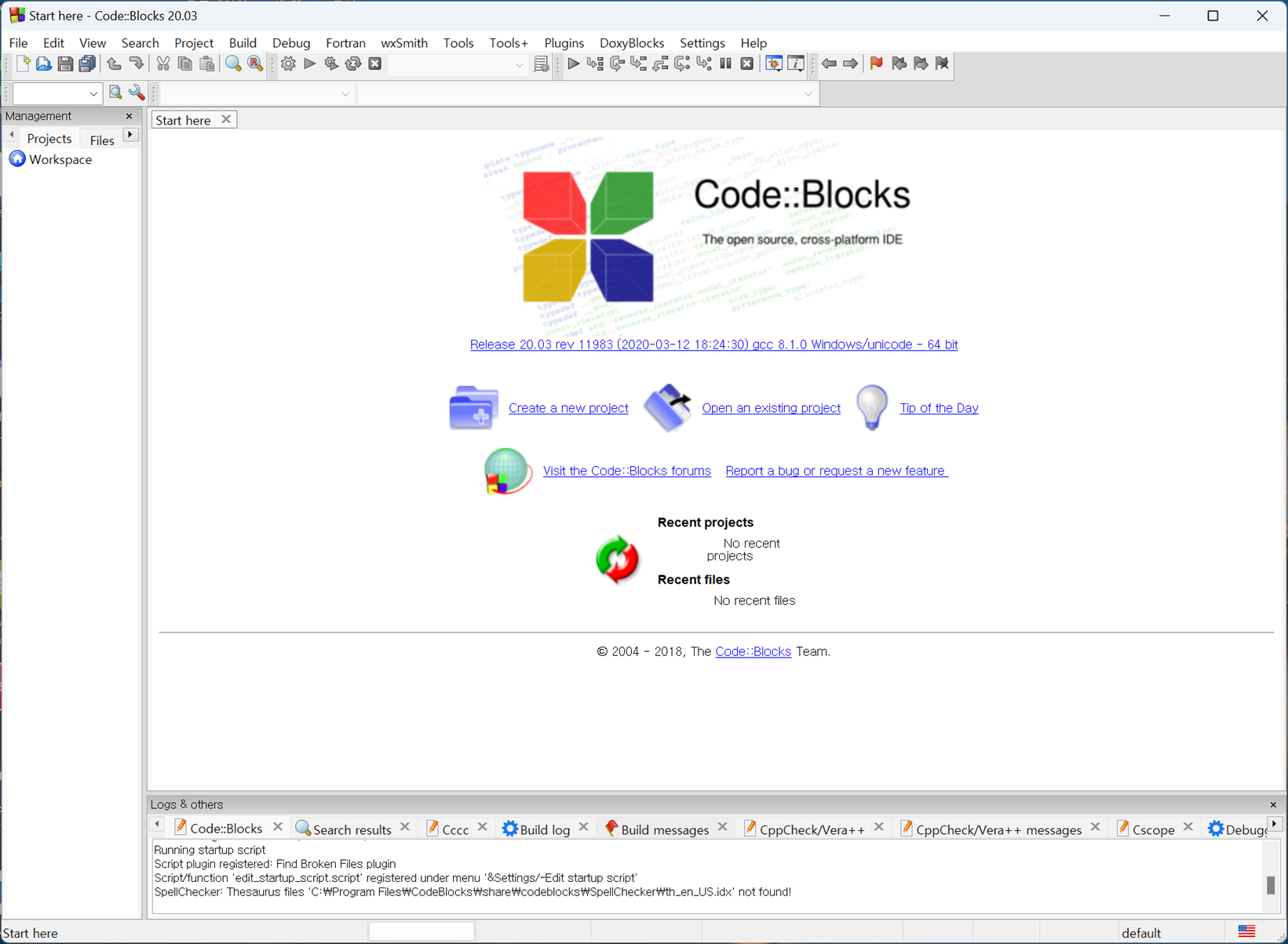Click the Jump forward arrow icon
1288x944 pixels.
850,64
